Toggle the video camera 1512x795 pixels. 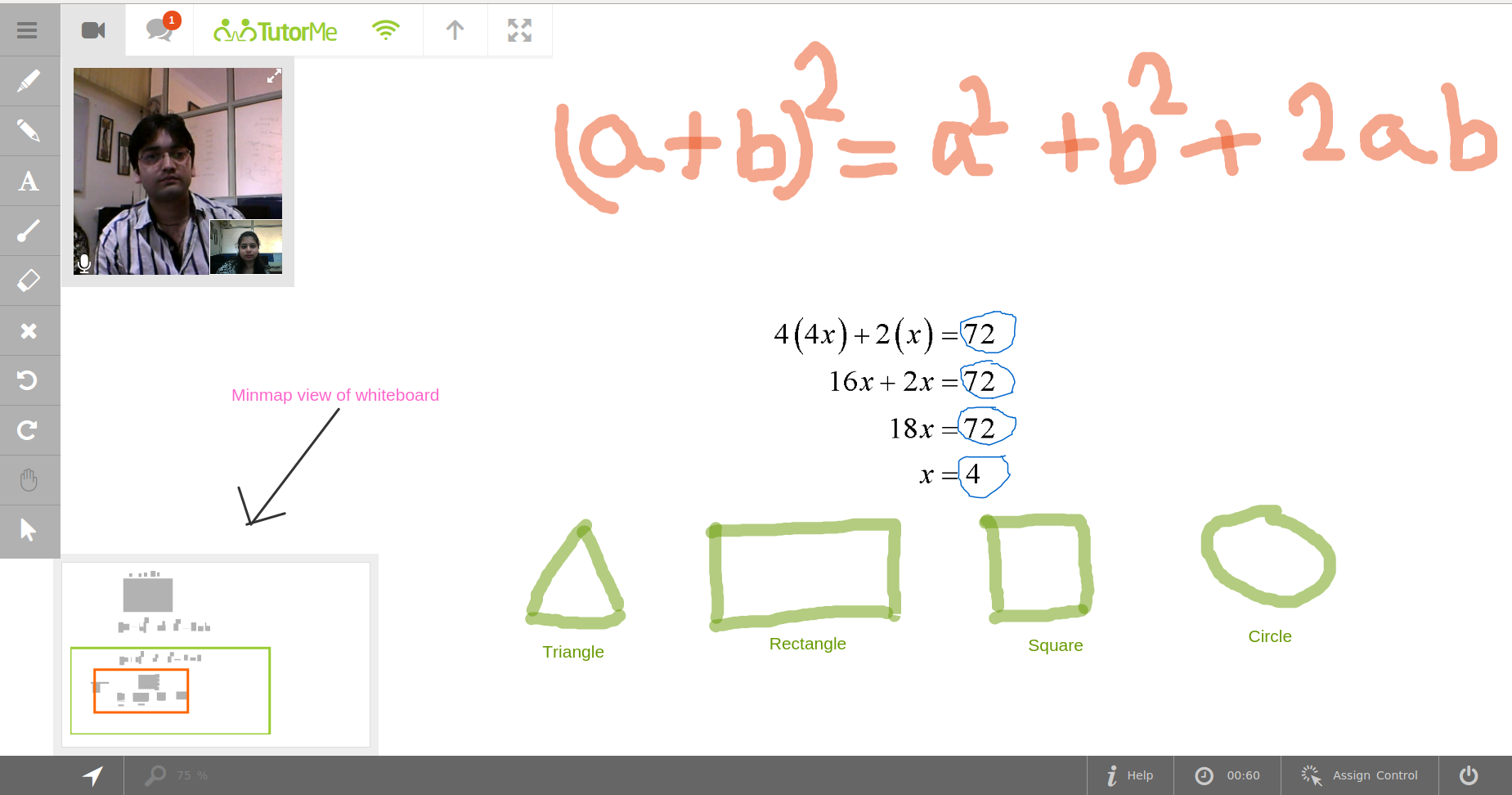[x=93, y=30]
